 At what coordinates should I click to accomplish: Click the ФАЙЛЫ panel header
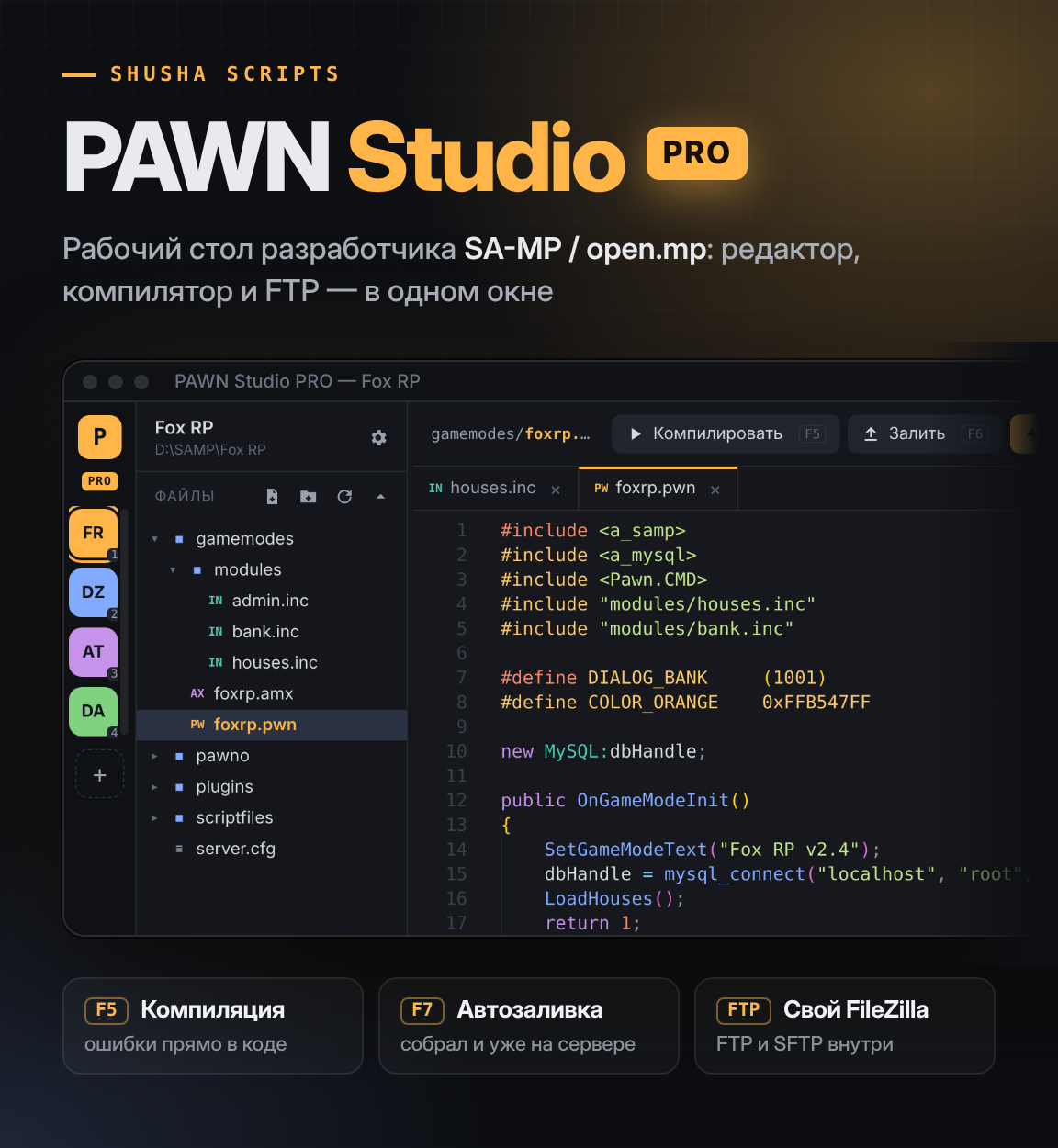pyautogui.click(x=185, y=496)
